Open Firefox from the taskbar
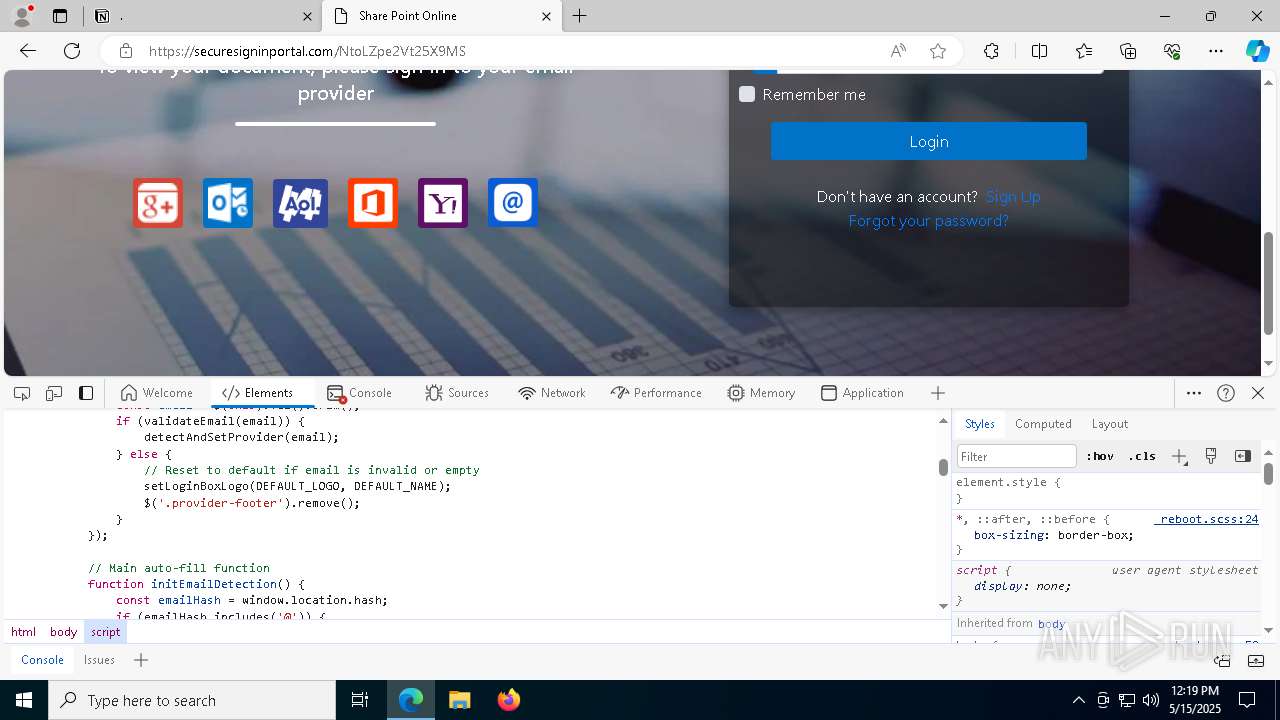The image size is (1280, 720). click(x=508, y=700)
